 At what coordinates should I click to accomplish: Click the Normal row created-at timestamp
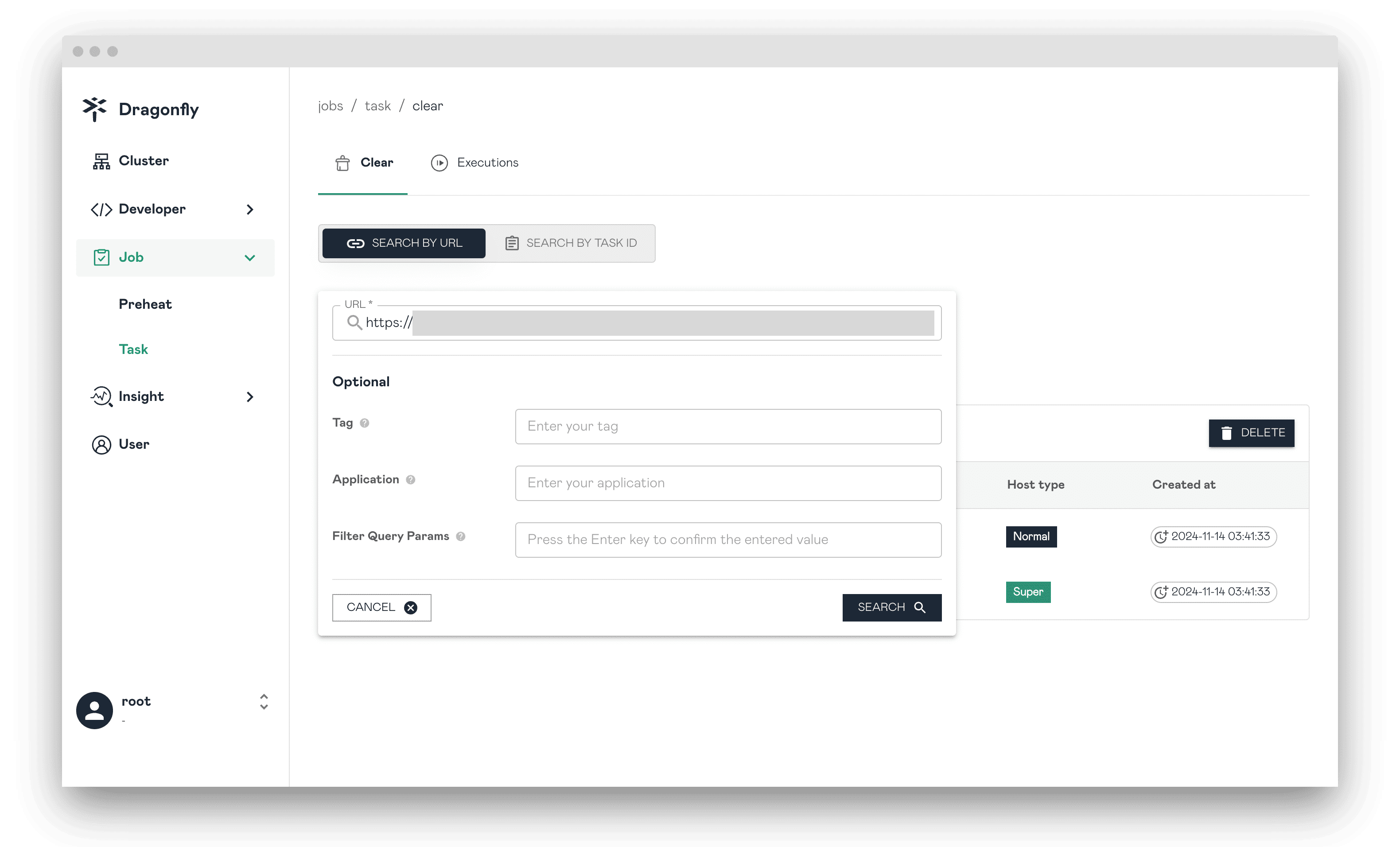[x=1213, y=537]
